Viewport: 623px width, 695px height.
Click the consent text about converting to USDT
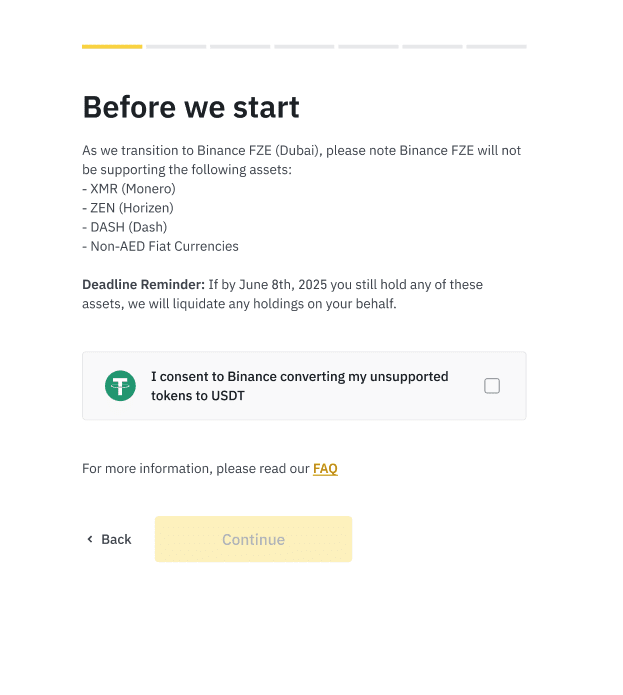pos(299,386)
